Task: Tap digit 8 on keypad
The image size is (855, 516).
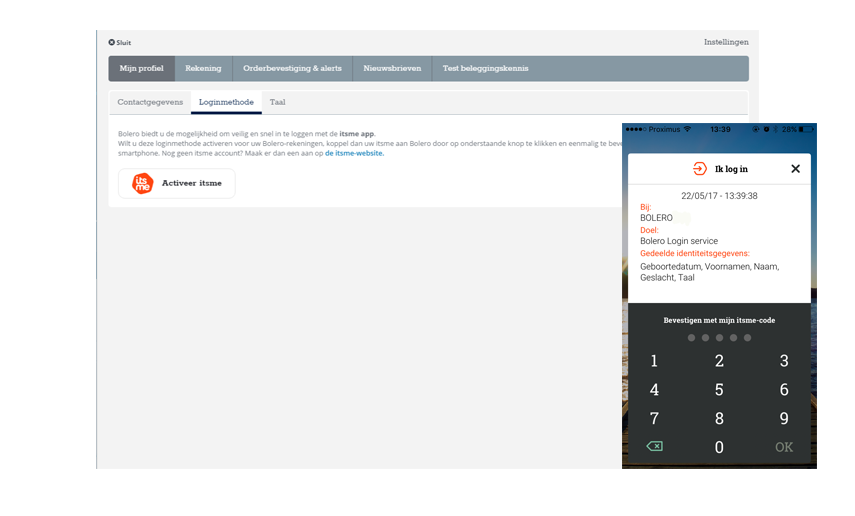Action: 719,419
